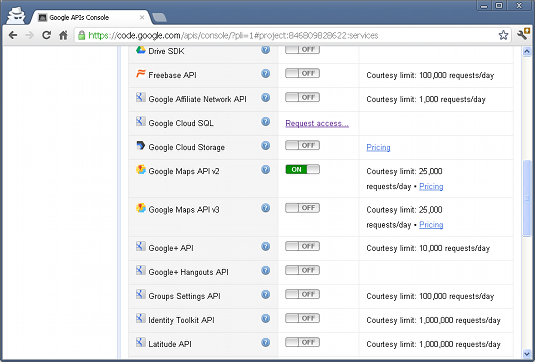The image size is (535, 362).
Task: Open help for Freebase API
Action: 265,74
